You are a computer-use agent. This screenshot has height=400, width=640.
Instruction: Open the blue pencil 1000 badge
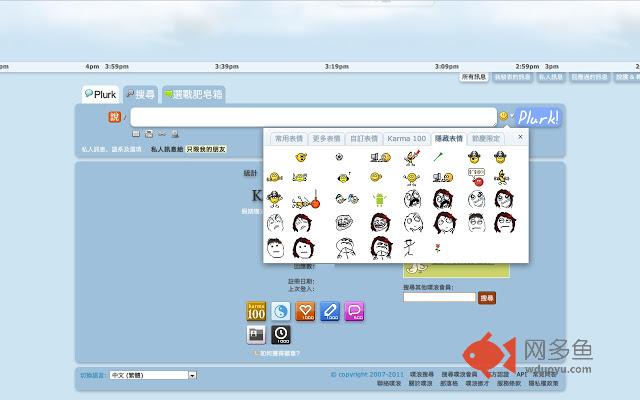pyautogui.click(x=330, y=311)
